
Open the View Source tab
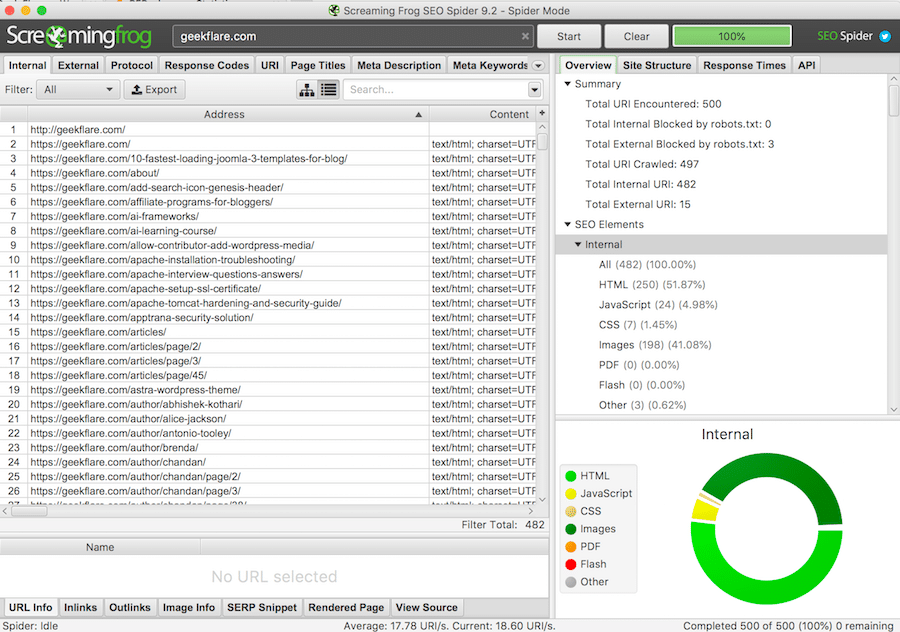pyautogui.click(x=426, y=607)
